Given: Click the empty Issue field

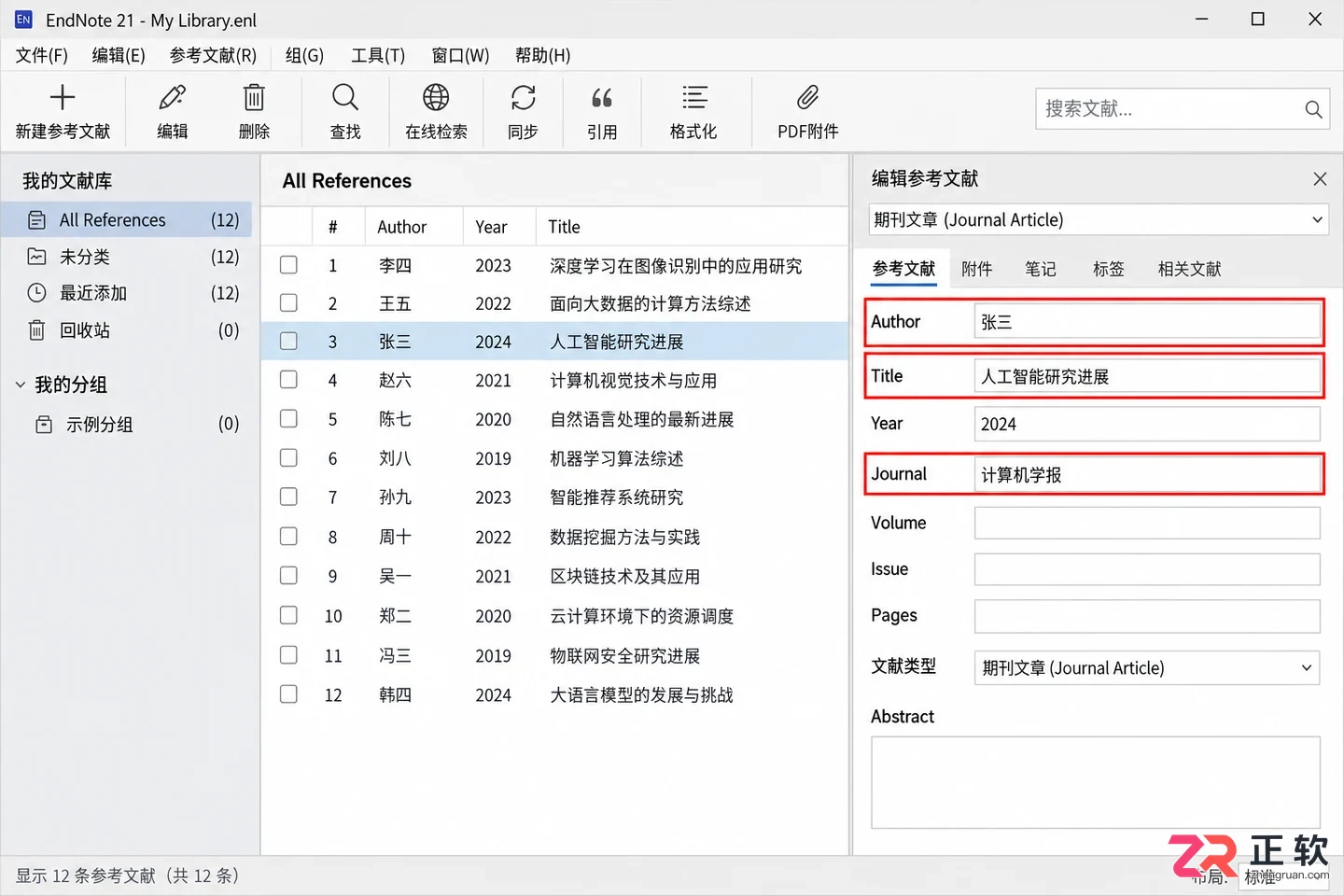Looking at the screenshot, I should coord(1147,569).
